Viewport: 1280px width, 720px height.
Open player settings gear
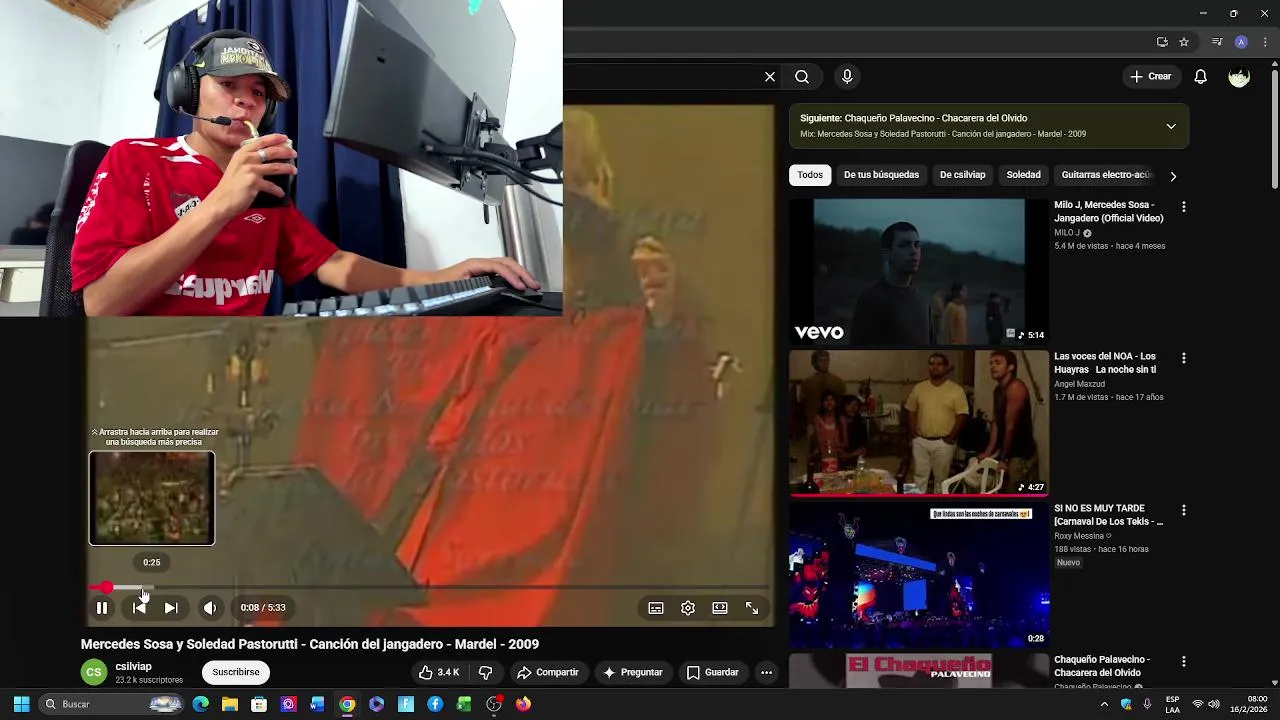coord(688,608)
